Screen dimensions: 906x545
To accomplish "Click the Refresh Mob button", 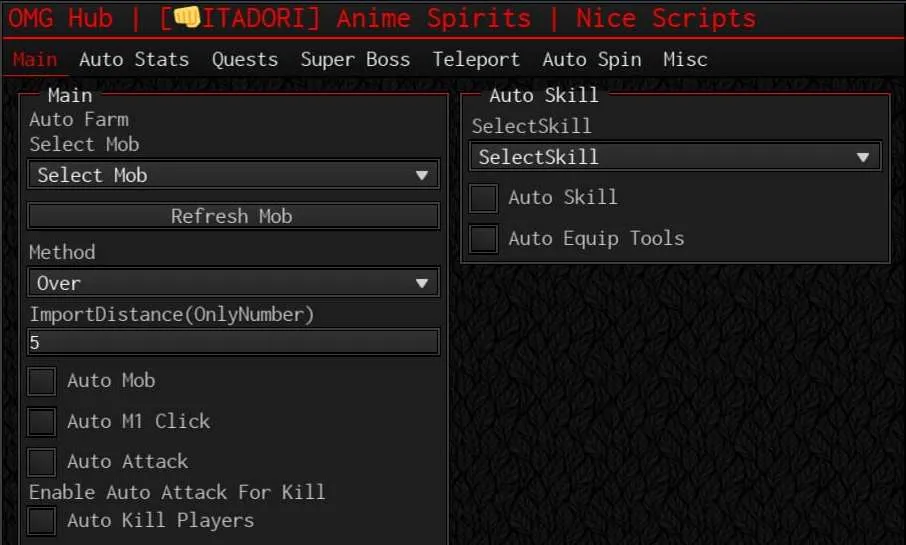I will pos(233,216).
